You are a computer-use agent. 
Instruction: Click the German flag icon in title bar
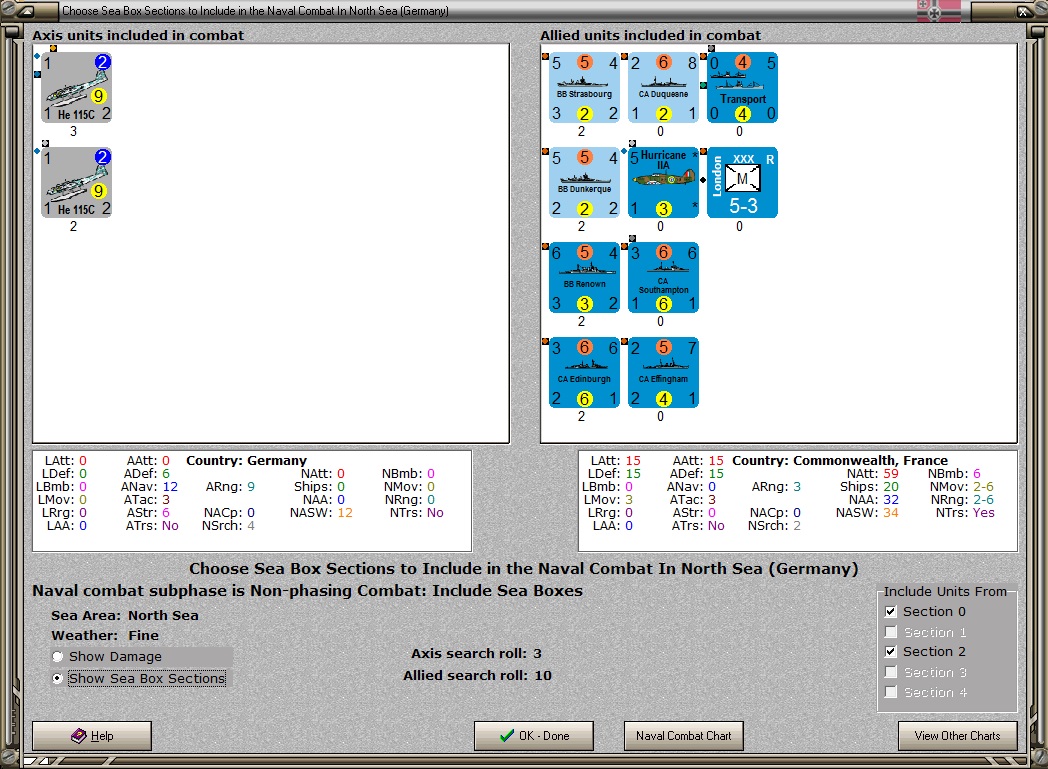tap(938, 11)
